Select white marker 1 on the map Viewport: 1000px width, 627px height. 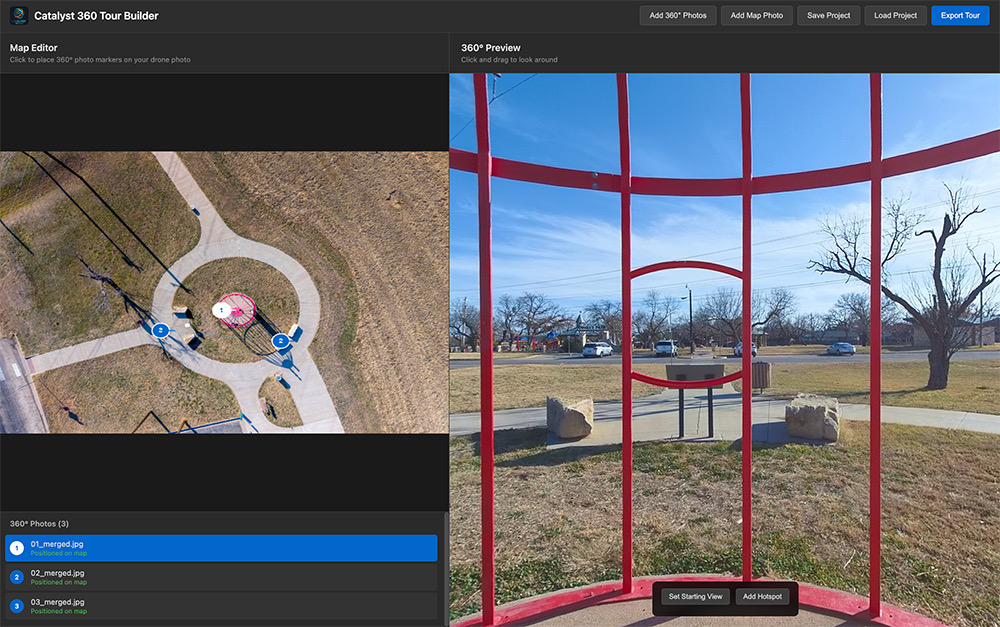click(x=221, y=311)
